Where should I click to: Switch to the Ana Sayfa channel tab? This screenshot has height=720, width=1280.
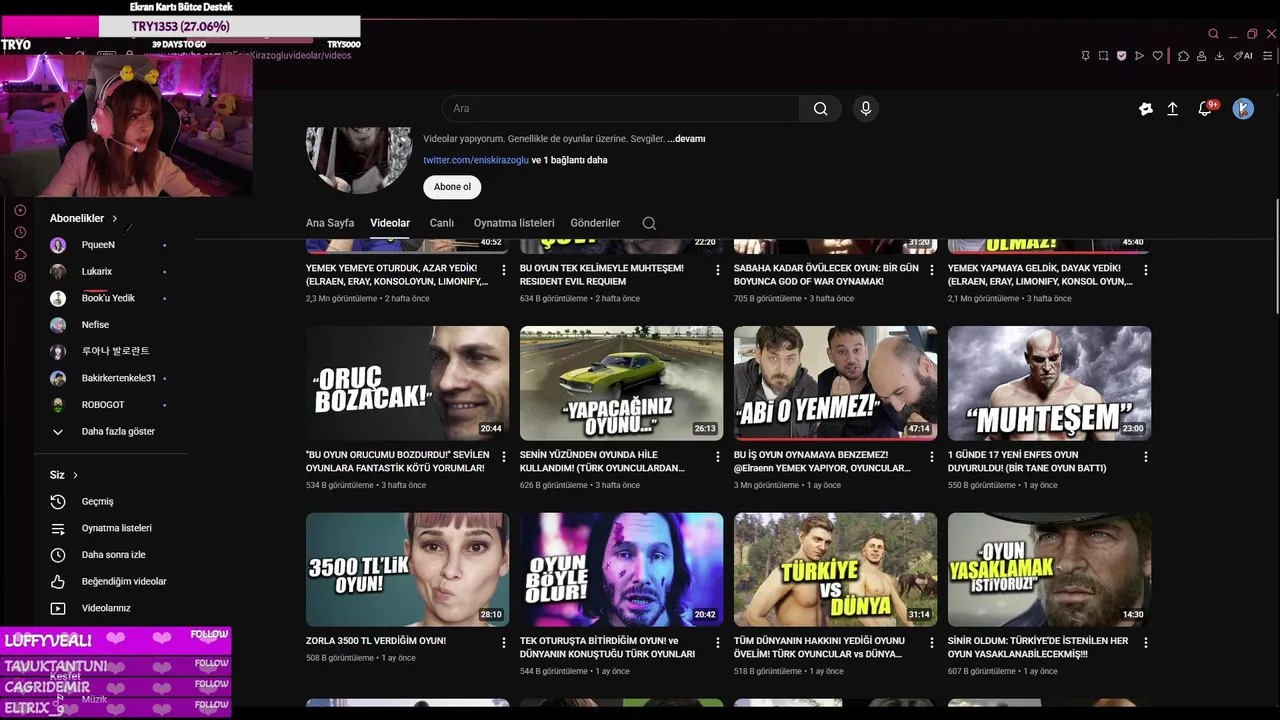click(330, 223)
